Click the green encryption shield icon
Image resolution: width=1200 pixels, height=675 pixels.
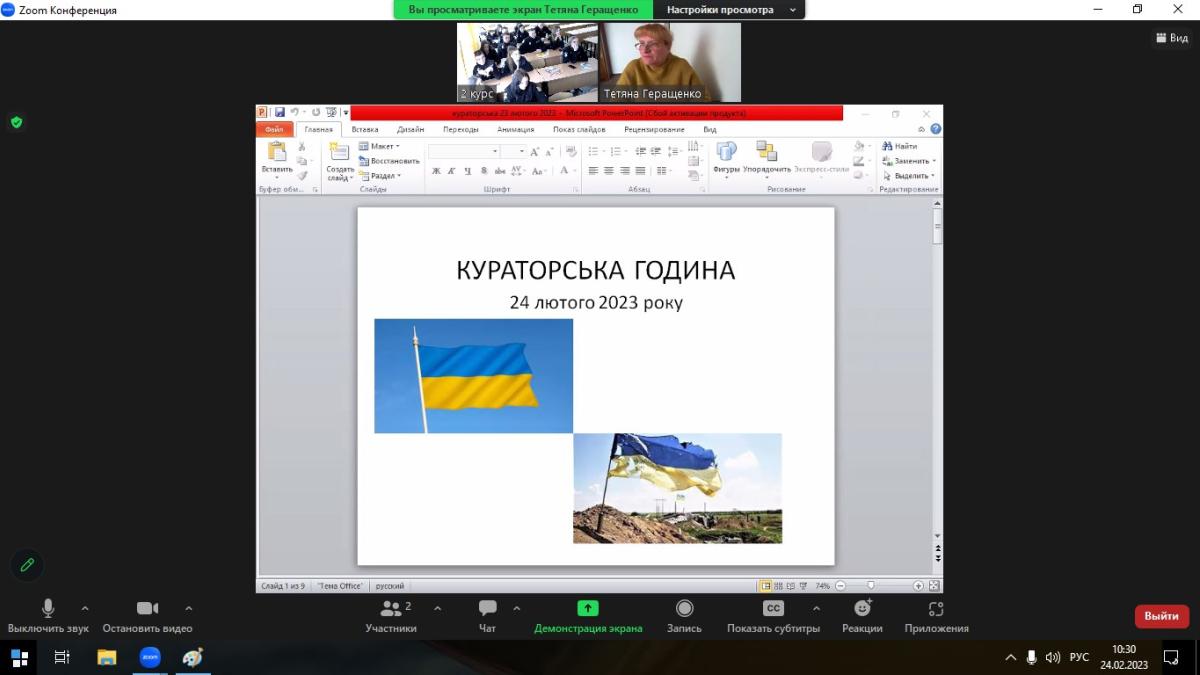tap(16, 122)
